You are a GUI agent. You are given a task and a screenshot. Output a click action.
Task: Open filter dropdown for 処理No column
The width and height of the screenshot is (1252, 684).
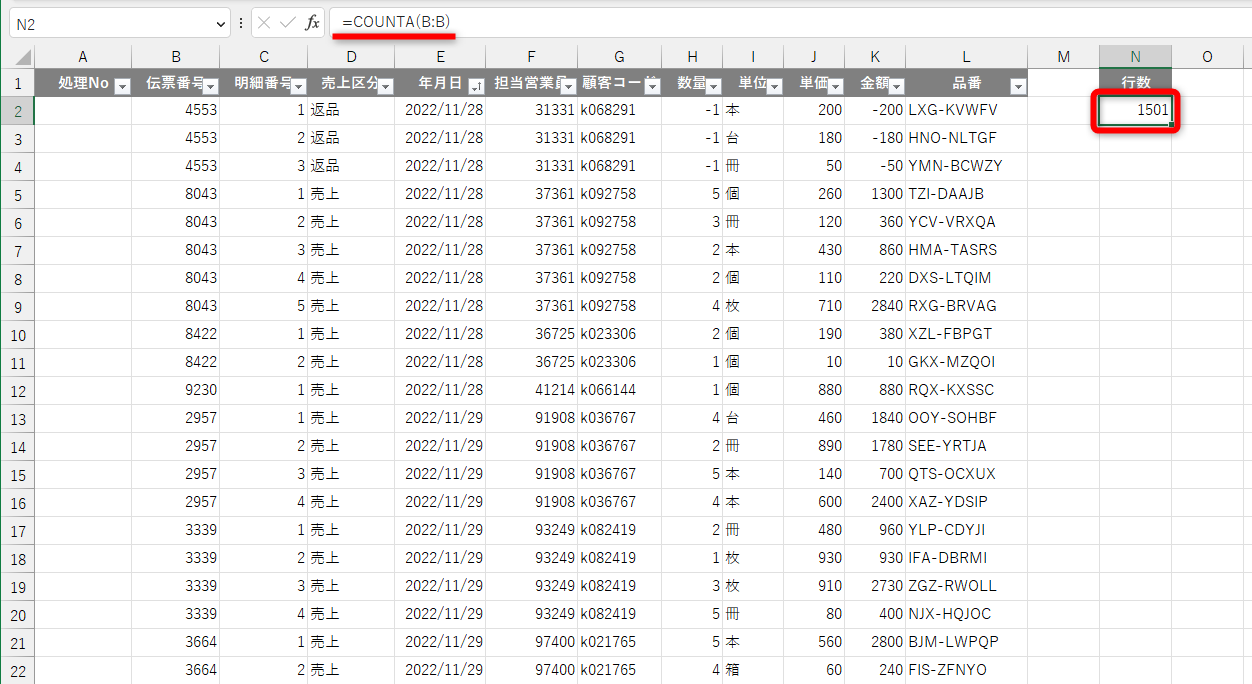[122, 86]
